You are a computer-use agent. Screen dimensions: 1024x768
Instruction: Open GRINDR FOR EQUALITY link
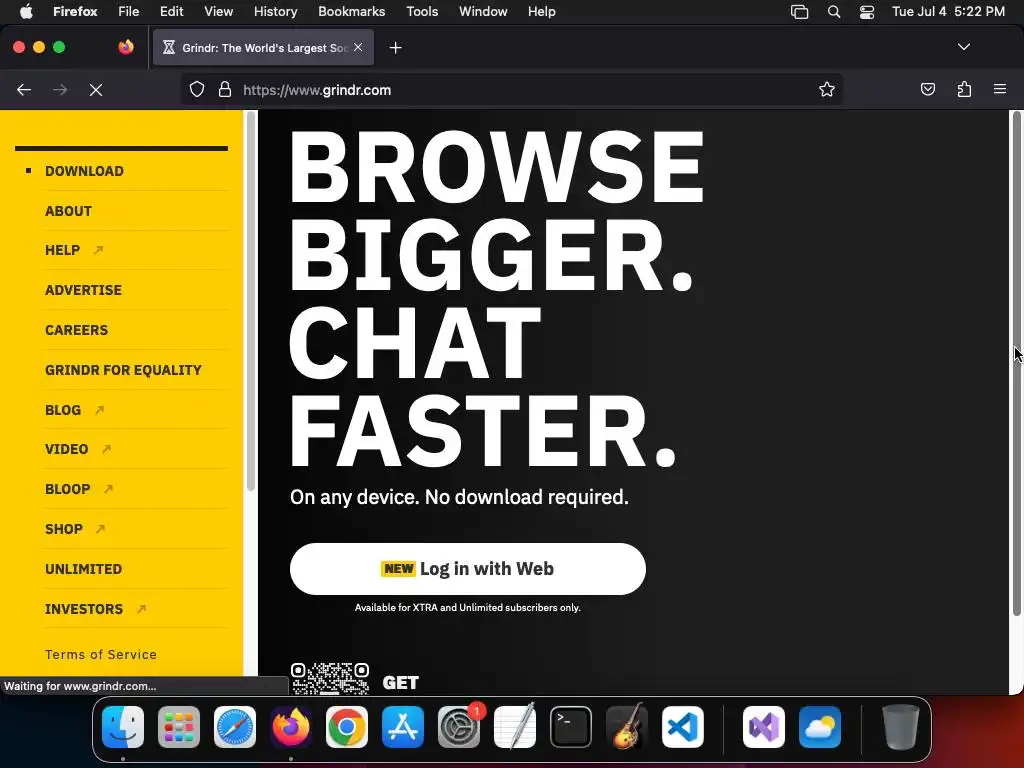[123, 370]
